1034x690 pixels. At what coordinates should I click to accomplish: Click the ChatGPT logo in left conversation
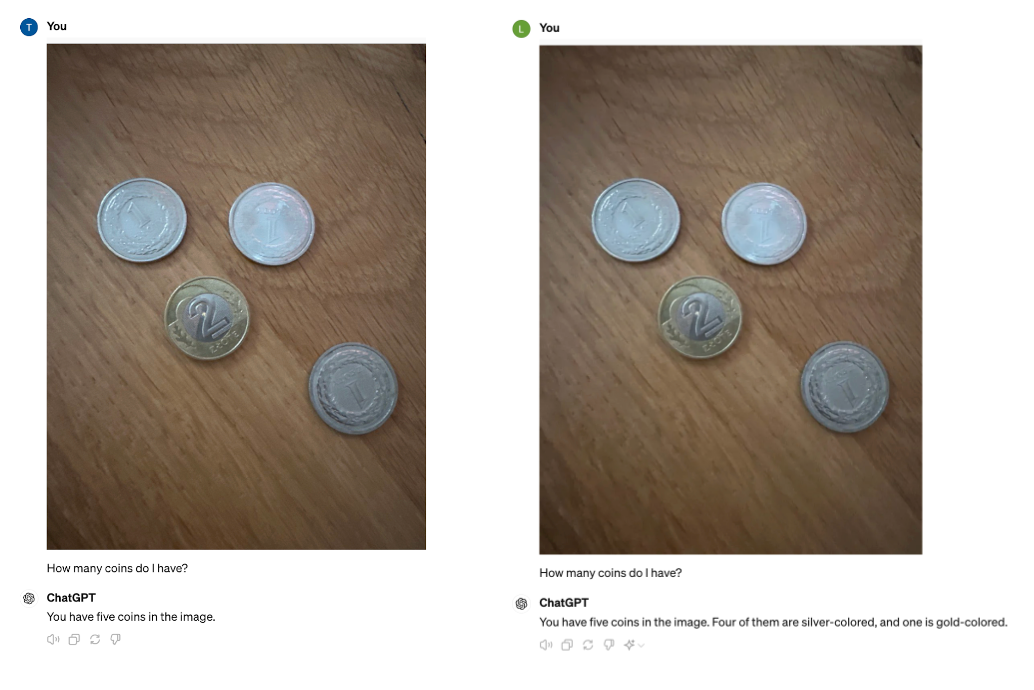[x=29, y=598]
